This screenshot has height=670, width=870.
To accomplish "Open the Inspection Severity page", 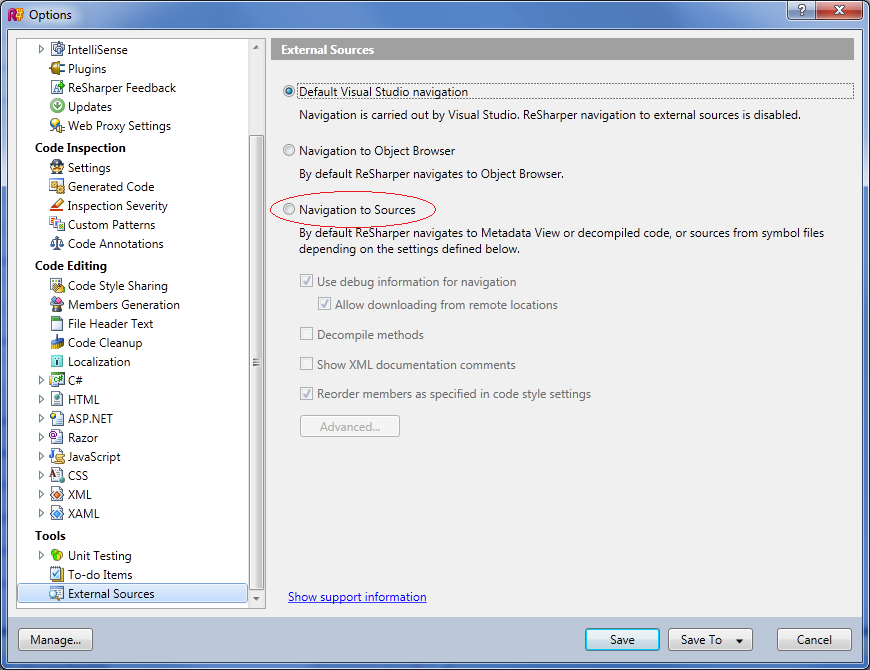I will pyautogui.click(x=118, y=205).
